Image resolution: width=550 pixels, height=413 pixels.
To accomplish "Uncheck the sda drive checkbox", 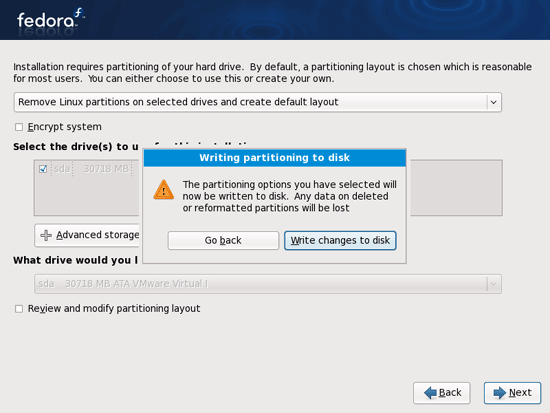I will tap(43, 169).
